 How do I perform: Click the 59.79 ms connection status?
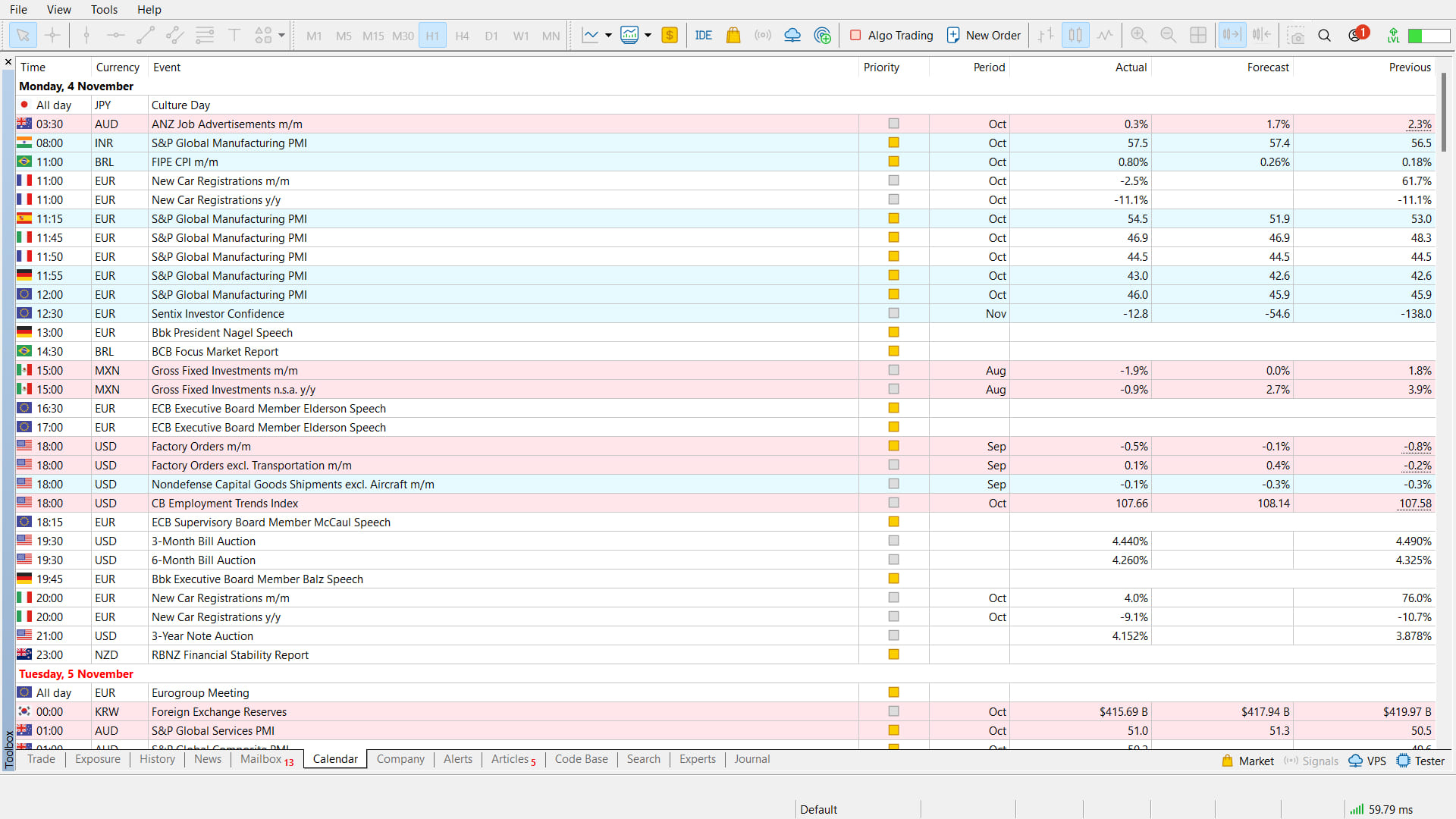point(1382,809)
